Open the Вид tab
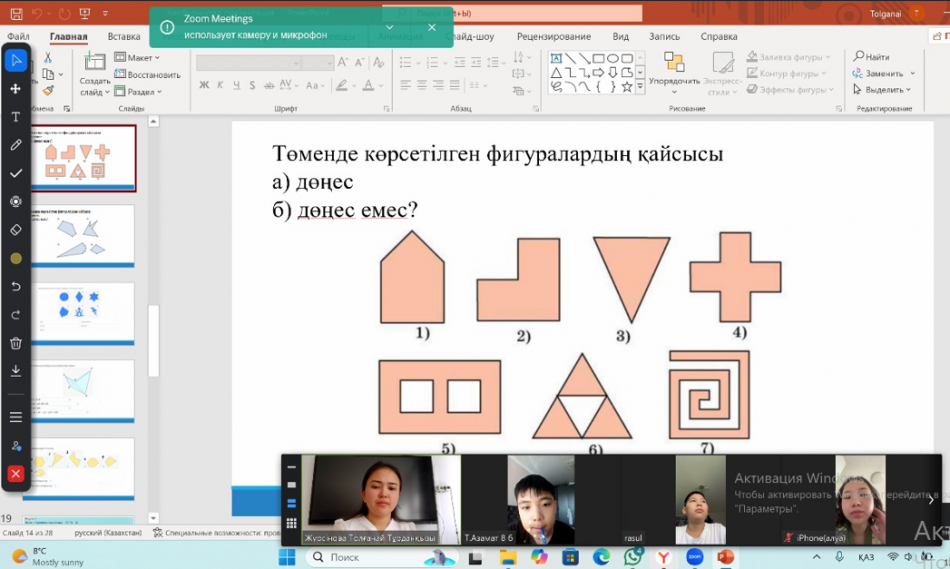 pos(620,36)
